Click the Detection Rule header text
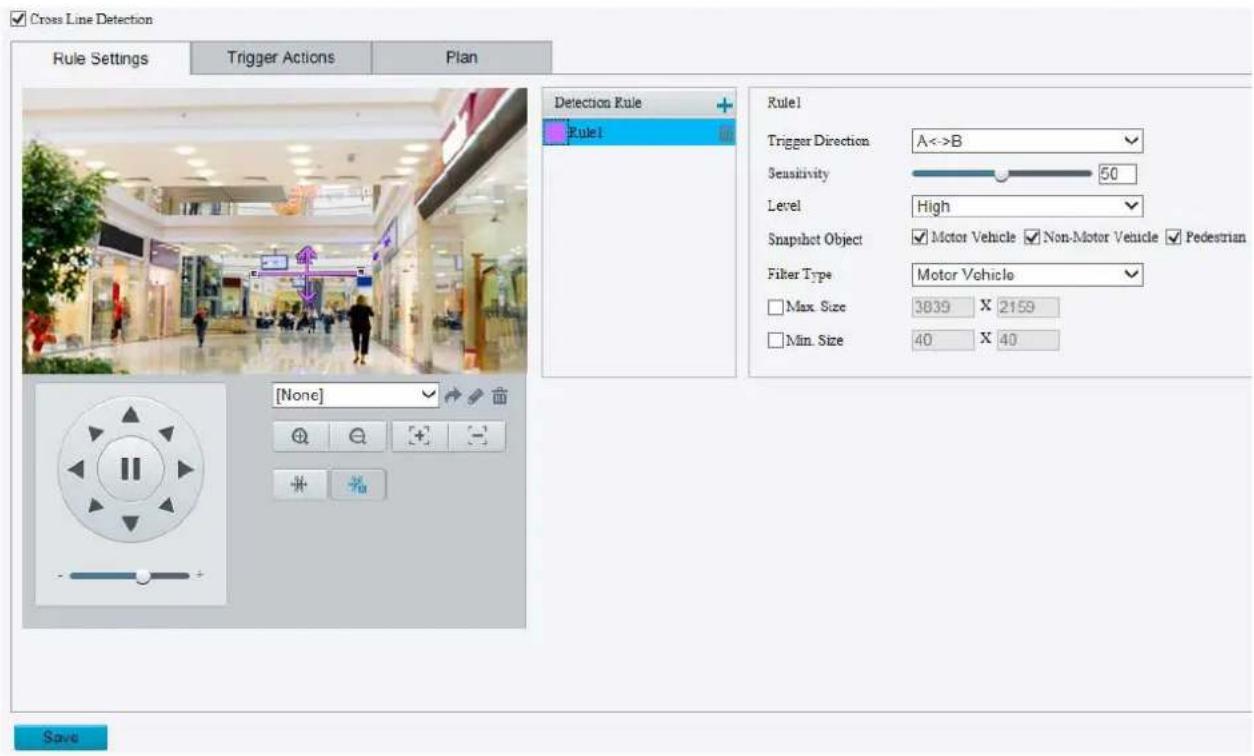1254x756 pixels. click(x=599, y=104)
